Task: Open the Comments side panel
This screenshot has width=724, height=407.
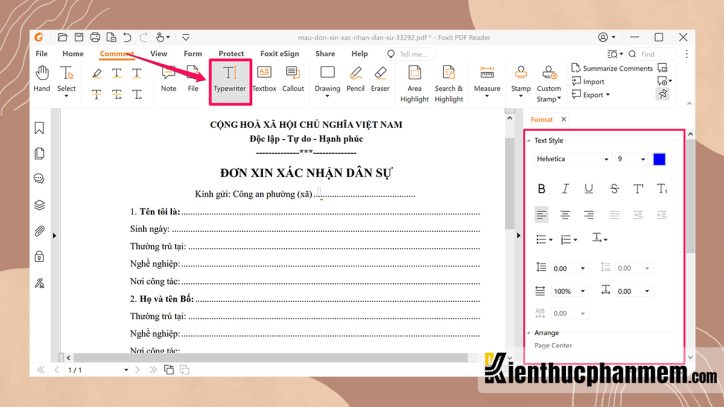Action: pyautogui.click(x=39, y=179)
